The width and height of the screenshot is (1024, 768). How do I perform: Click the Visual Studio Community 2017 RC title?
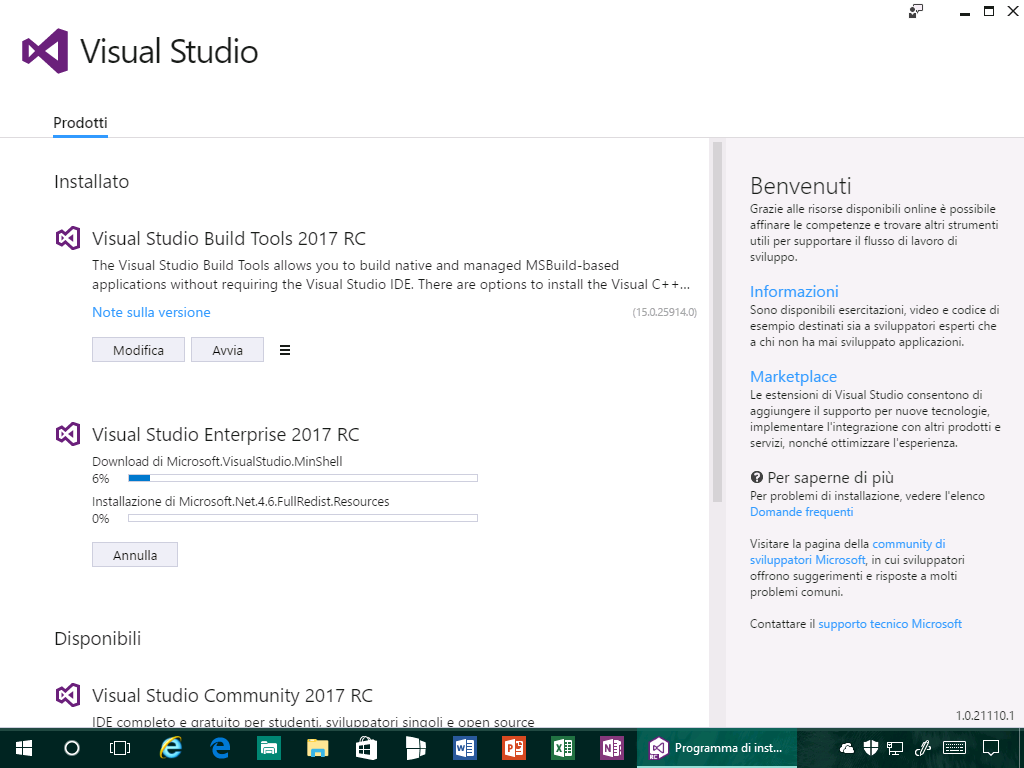(x=232, y=696)
